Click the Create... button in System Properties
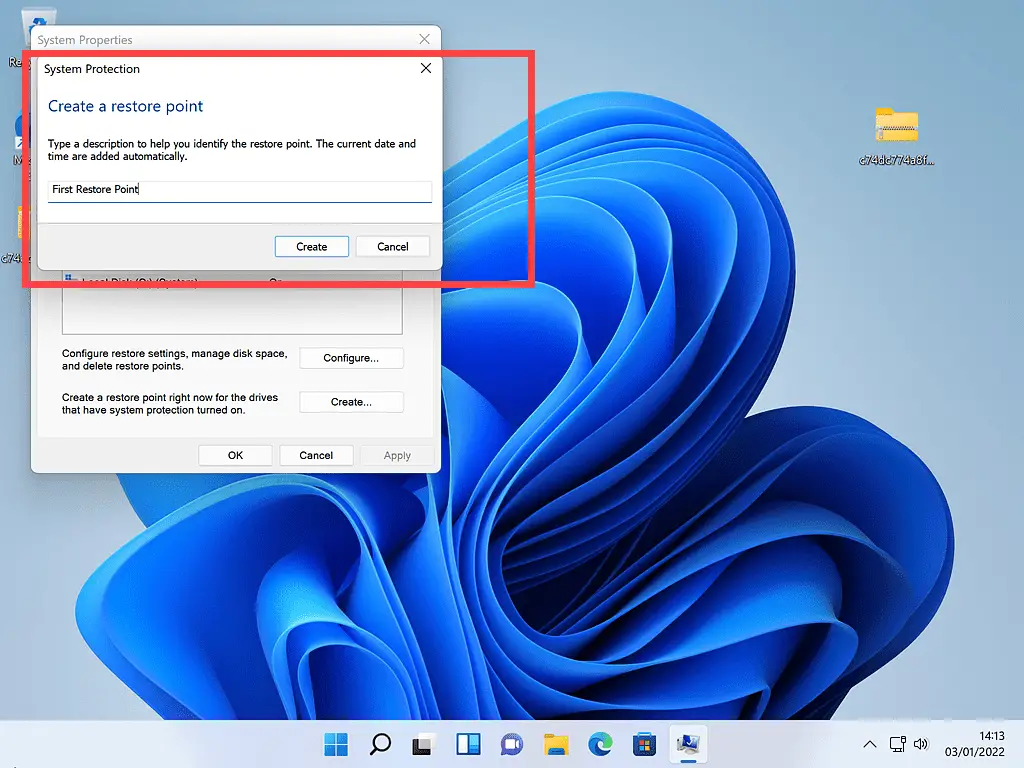Viewport: 1024px width, 768px height. coord(351,402)
